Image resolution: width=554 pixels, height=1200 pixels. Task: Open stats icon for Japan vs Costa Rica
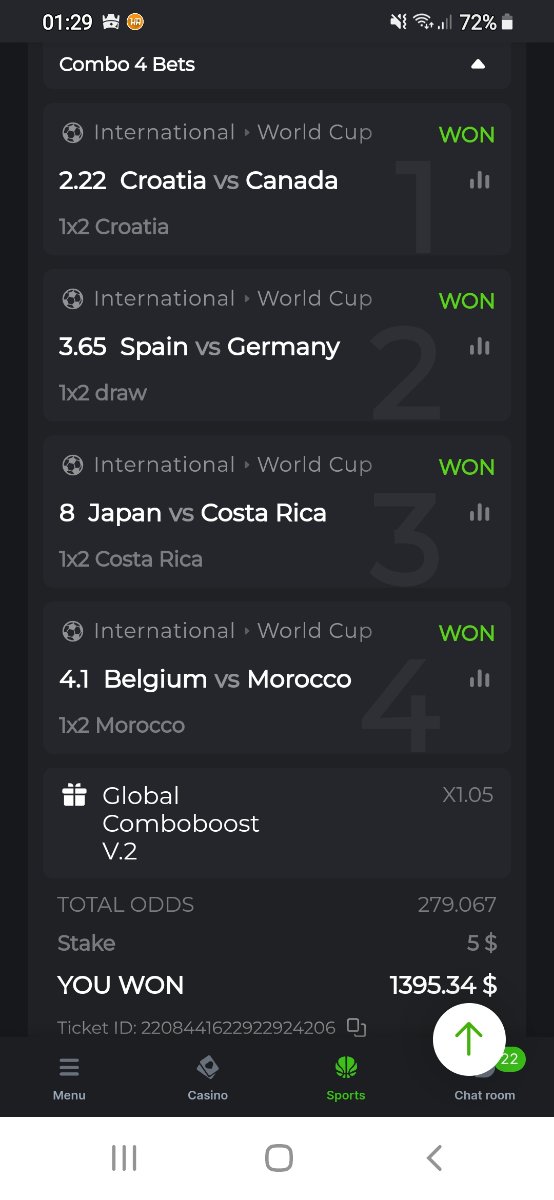click(x=480, y=512)
